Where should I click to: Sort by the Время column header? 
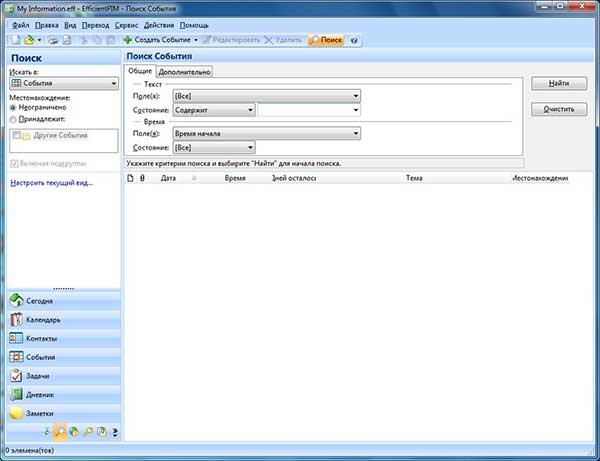(235, 178)
